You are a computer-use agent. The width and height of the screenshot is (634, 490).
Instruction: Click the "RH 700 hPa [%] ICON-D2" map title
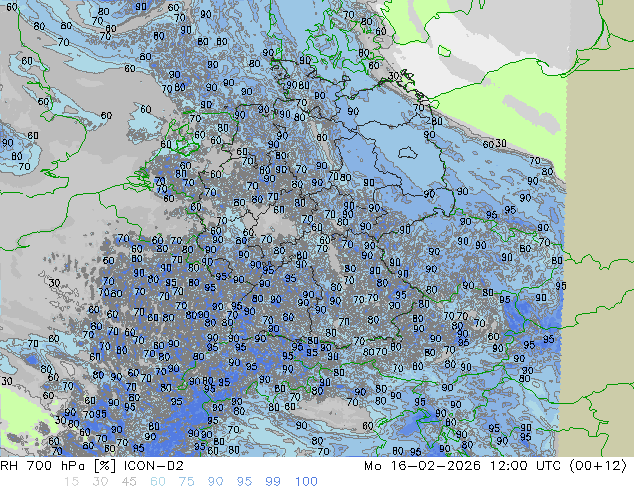click(x=92, y=466)
